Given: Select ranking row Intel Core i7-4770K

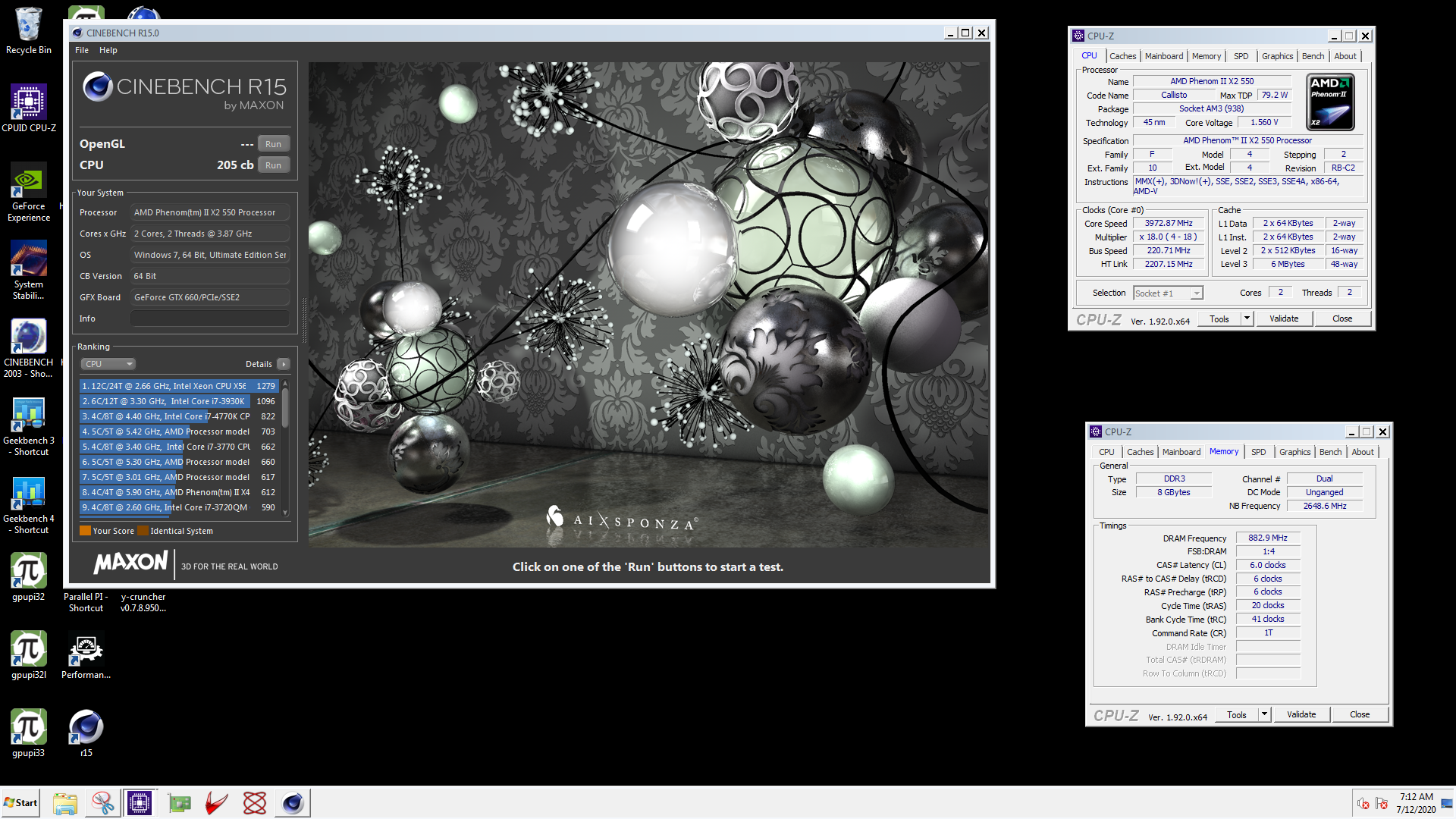Looking at the screenshot, I should (180, 416).
